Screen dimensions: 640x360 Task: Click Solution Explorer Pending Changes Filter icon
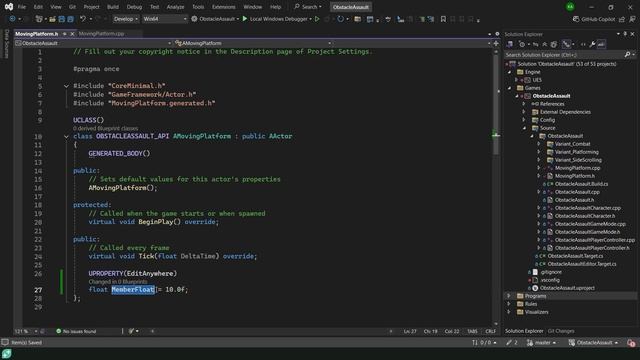pos(522,44)
